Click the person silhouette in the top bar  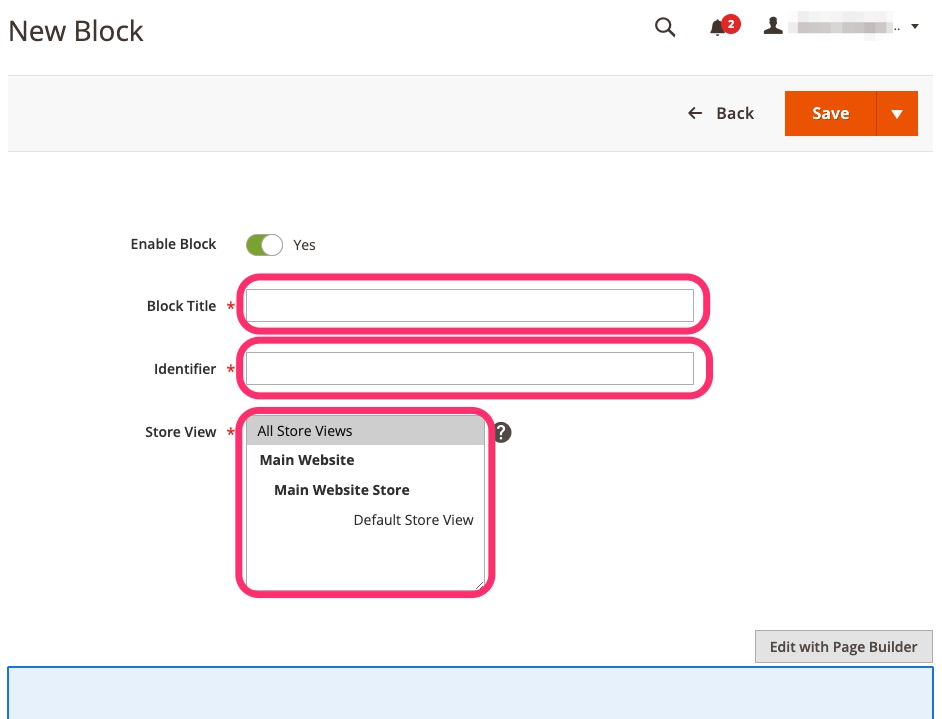[773, 26]
